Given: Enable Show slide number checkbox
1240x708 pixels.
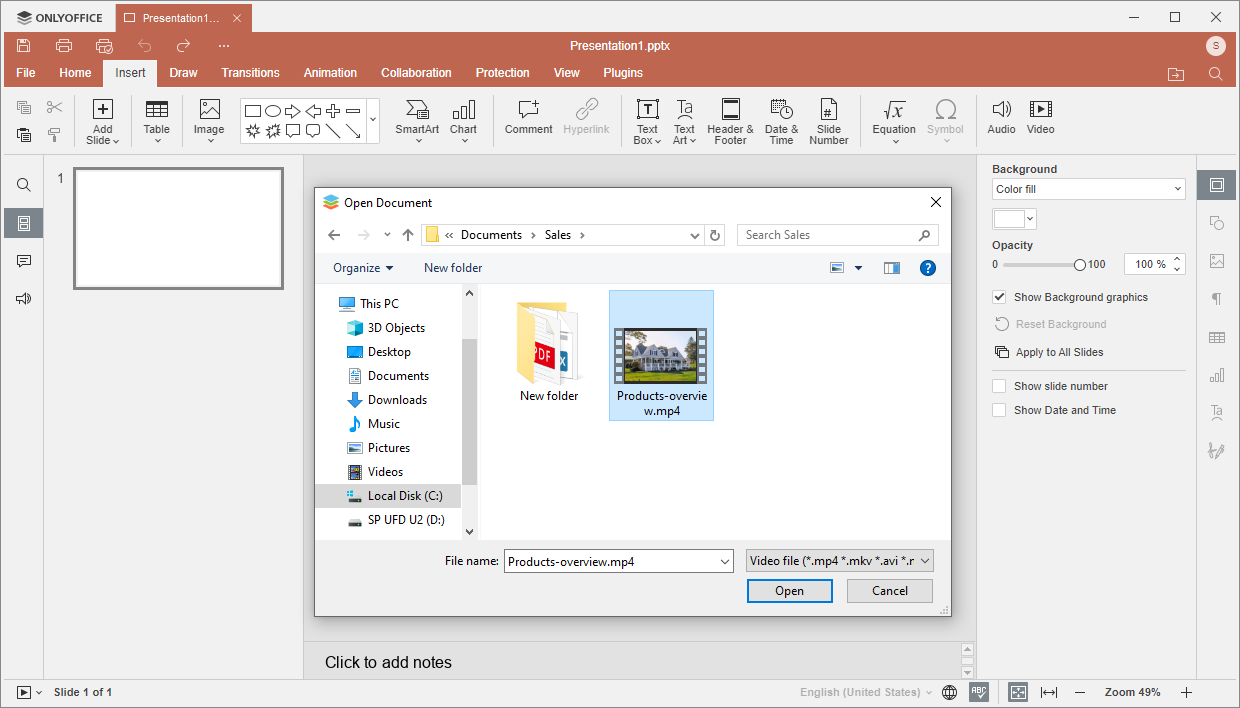Looking at the screenshot, I should [x=999, y=386].
